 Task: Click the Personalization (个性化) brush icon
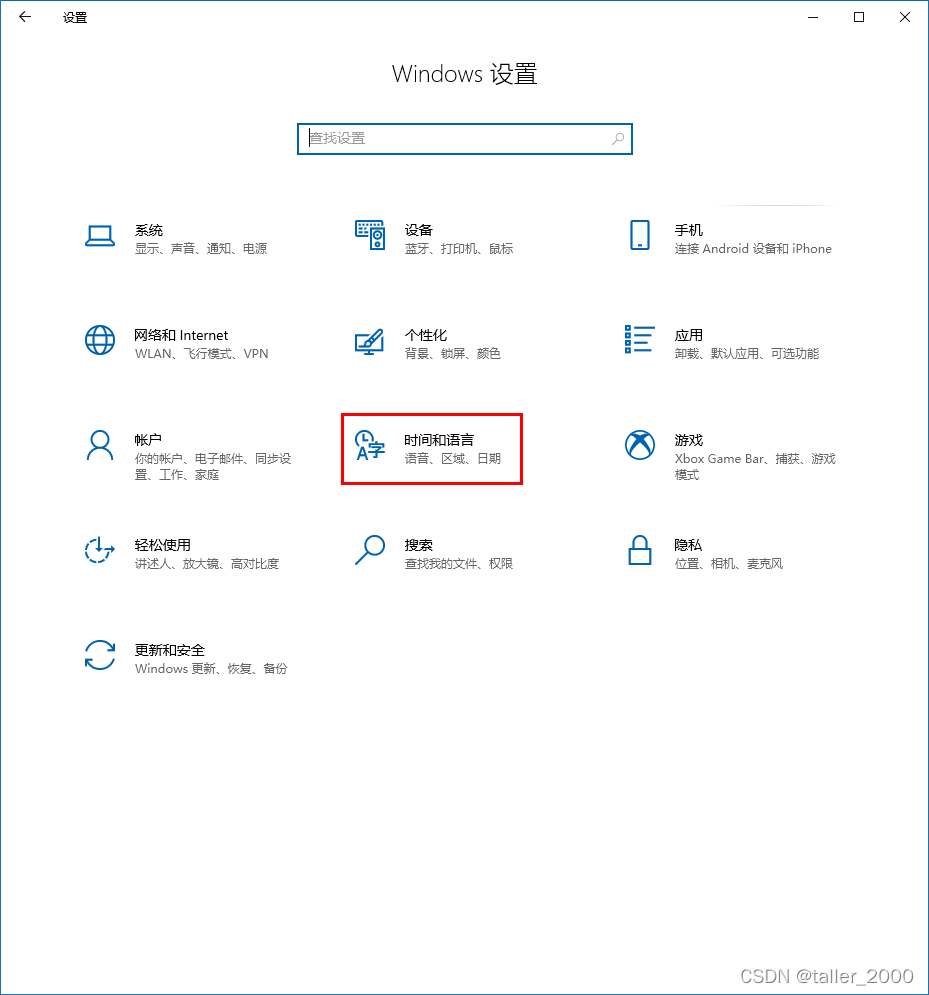click(x=369, y=341)
